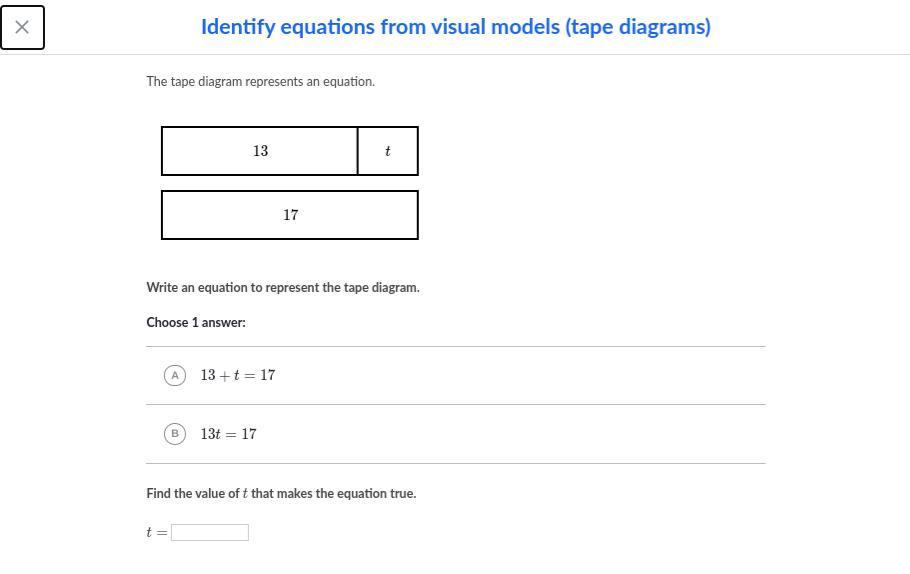The image size is (910, 574).
Task: Close the exercise with the X button
Action: coord(22,27)
